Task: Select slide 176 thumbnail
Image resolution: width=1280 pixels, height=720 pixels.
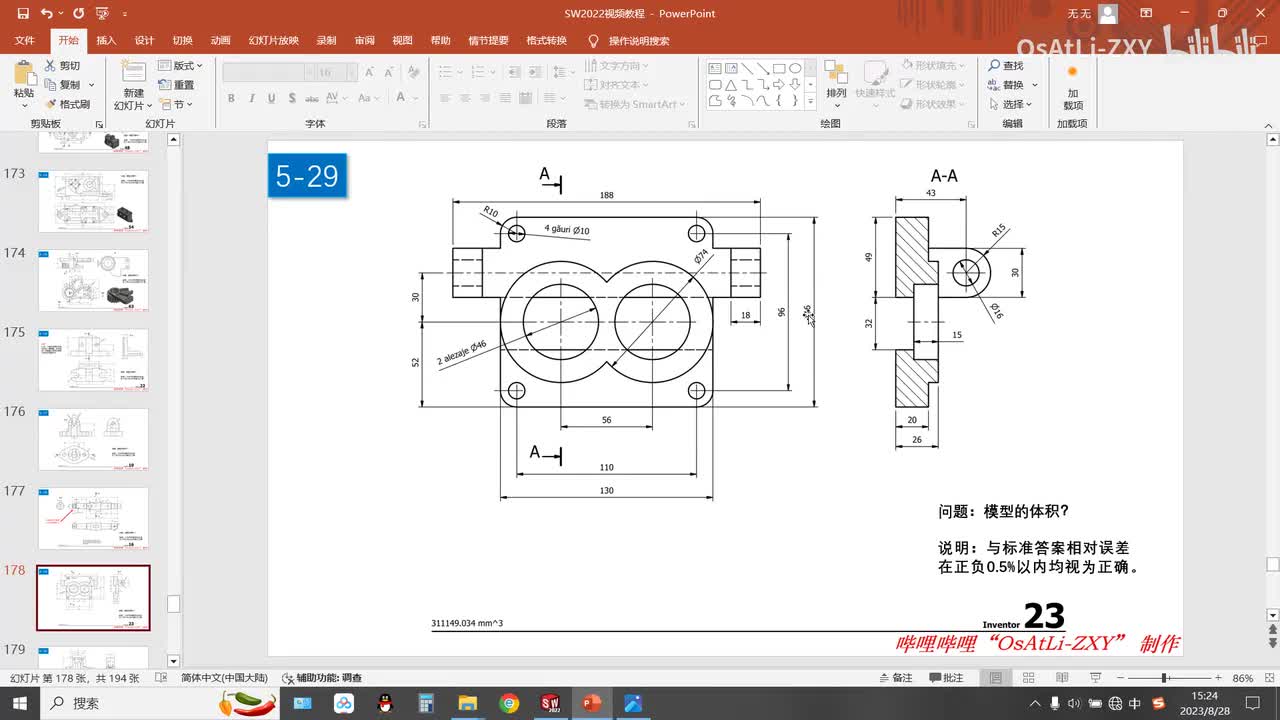Action: (93, 439)
